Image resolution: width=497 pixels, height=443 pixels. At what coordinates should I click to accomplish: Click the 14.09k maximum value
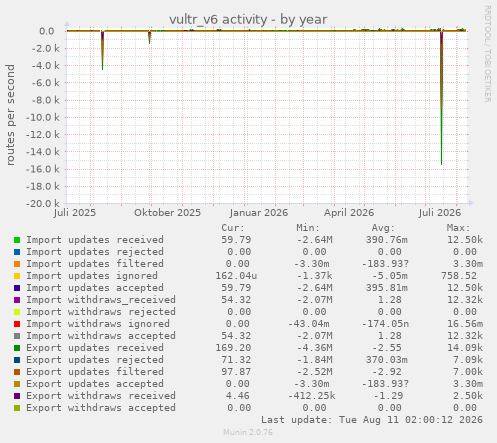coord(465,348)
